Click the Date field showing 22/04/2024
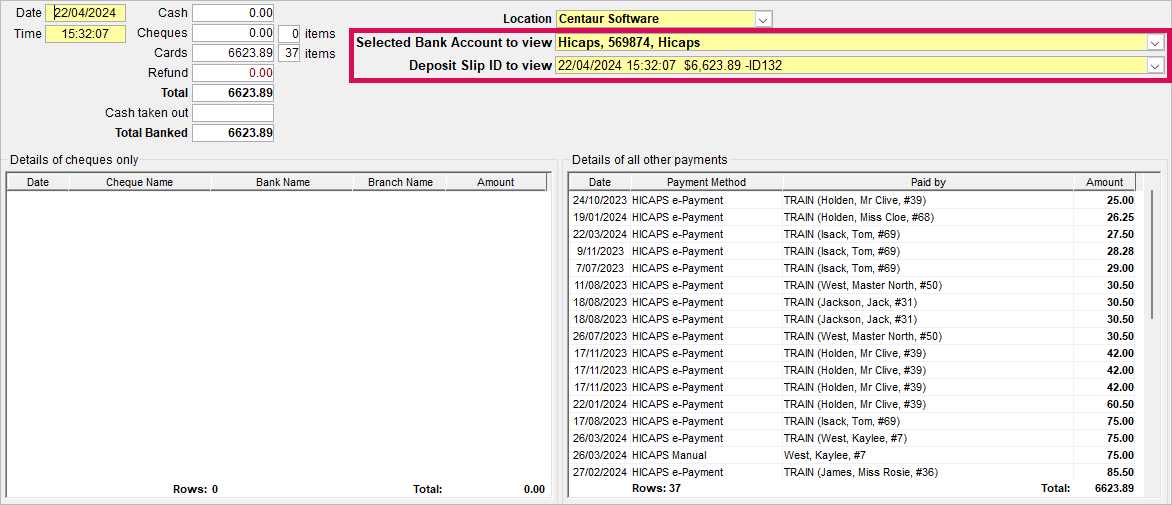1172x505 pixels. [85, 13]
